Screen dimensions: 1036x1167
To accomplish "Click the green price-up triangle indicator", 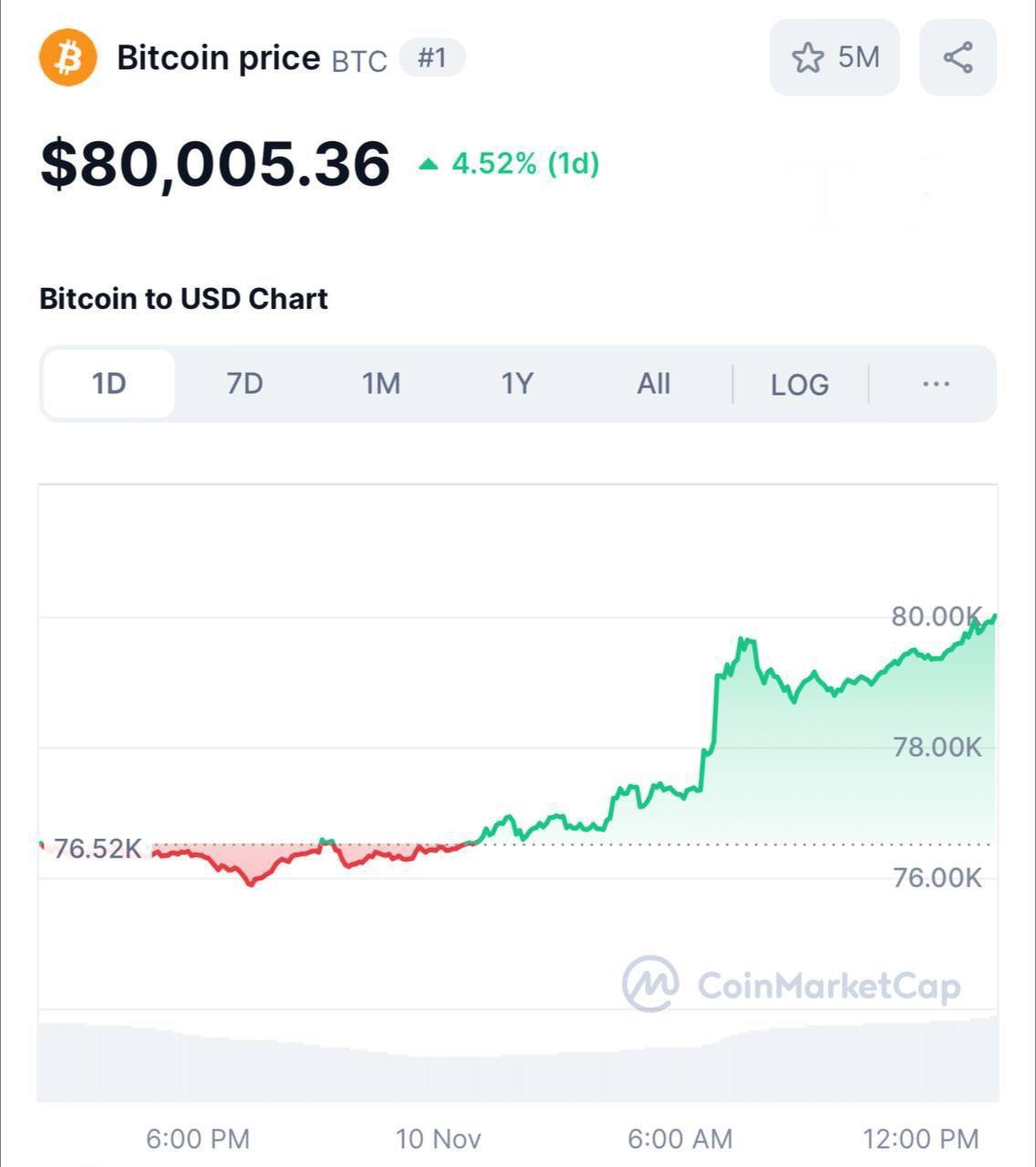I will (428, 164).
